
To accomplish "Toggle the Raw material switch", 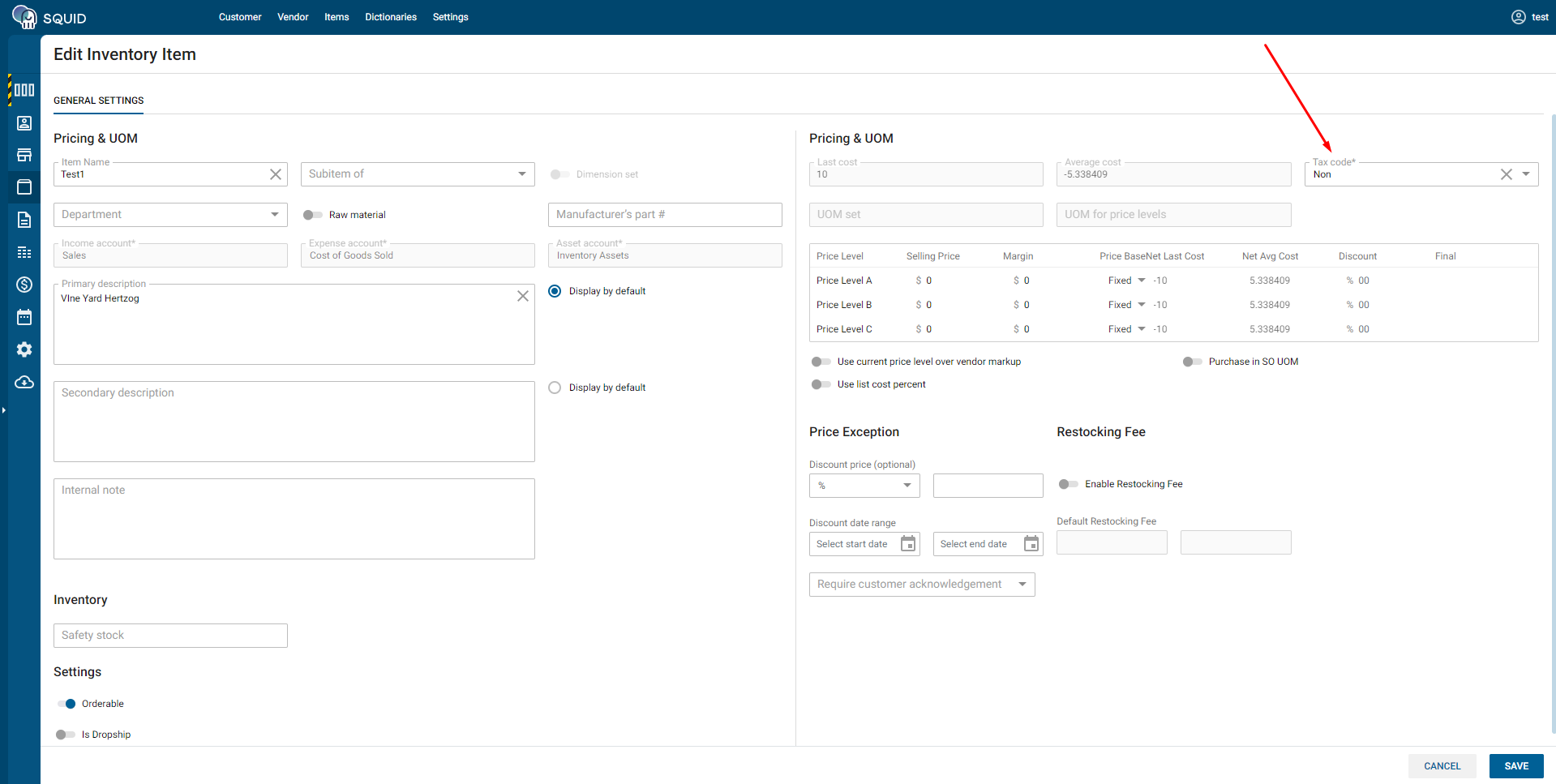I will point(312,215).
